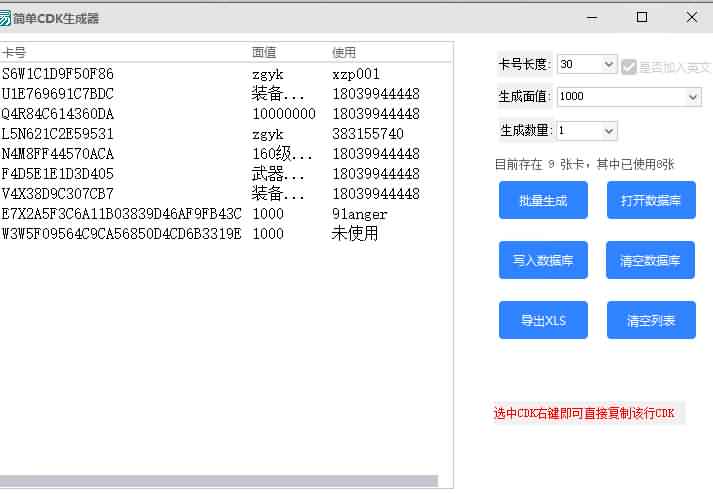Maximize the CDK generator window
The height and width of the screenshot is (494, 713).
[x=642, y=17]
